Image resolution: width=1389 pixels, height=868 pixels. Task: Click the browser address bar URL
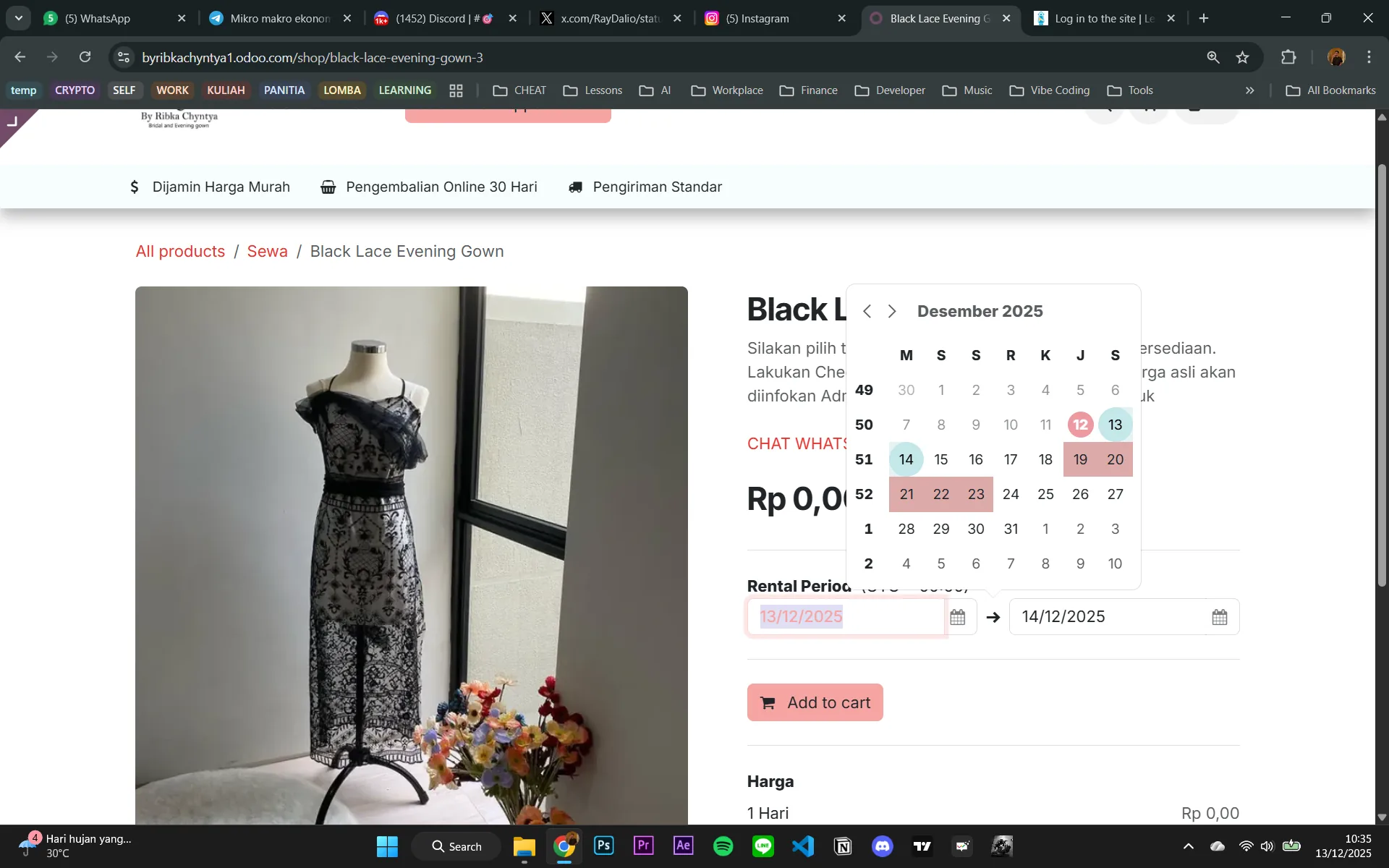click(313, 57)
